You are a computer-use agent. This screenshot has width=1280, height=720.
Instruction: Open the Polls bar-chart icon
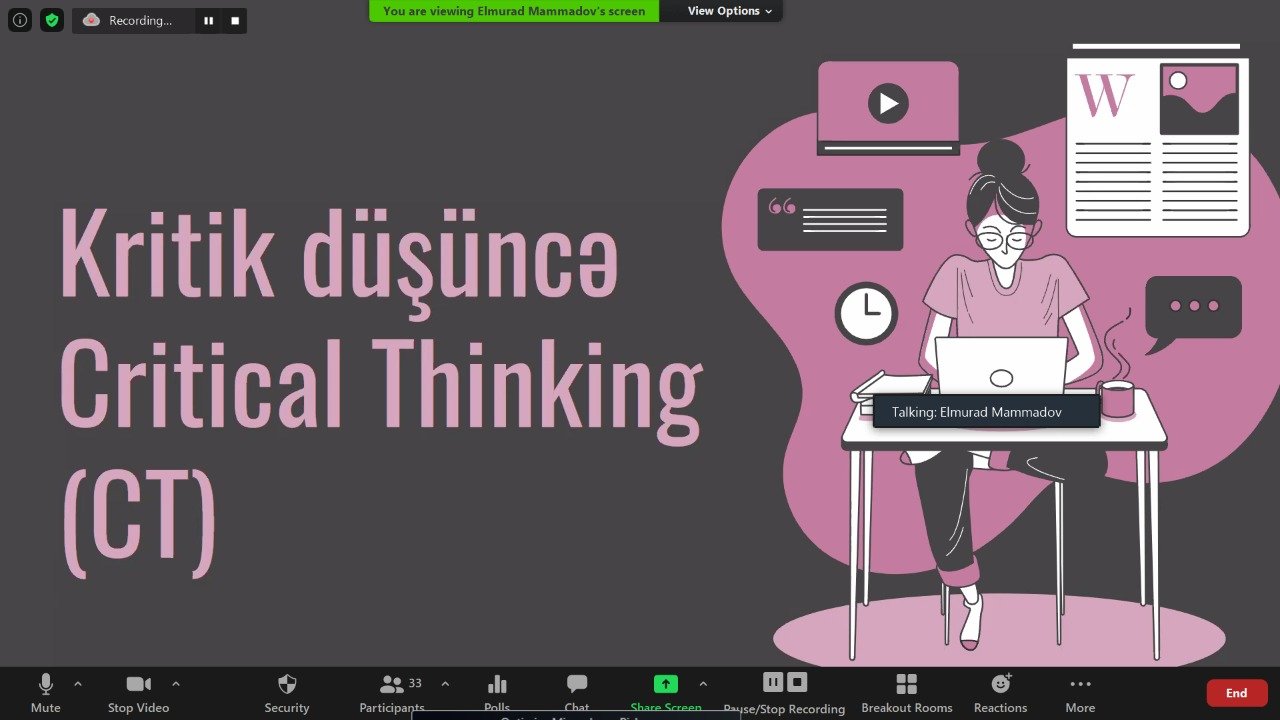click(497, 692)
